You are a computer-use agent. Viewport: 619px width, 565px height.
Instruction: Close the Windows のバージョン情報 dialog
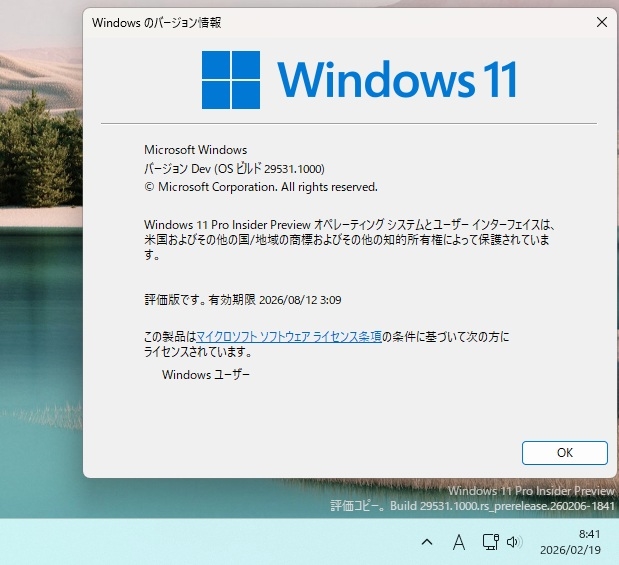point(602,22)
